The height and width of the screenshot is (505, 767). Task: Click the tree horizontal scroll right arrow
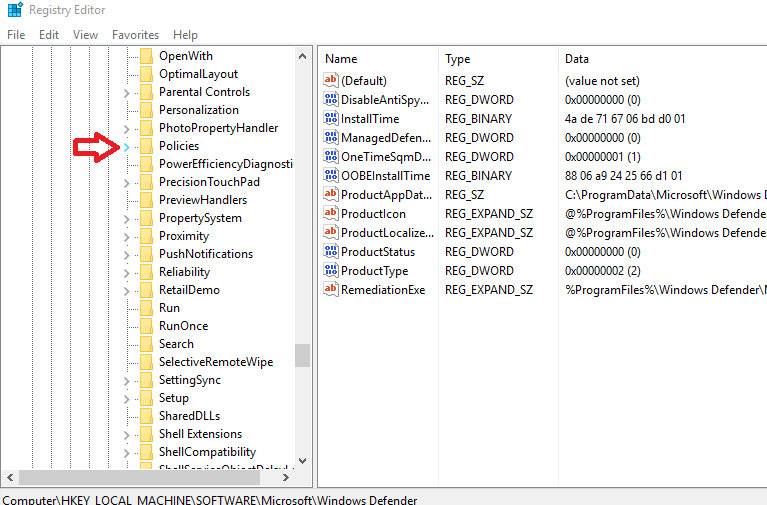[286, 477]
